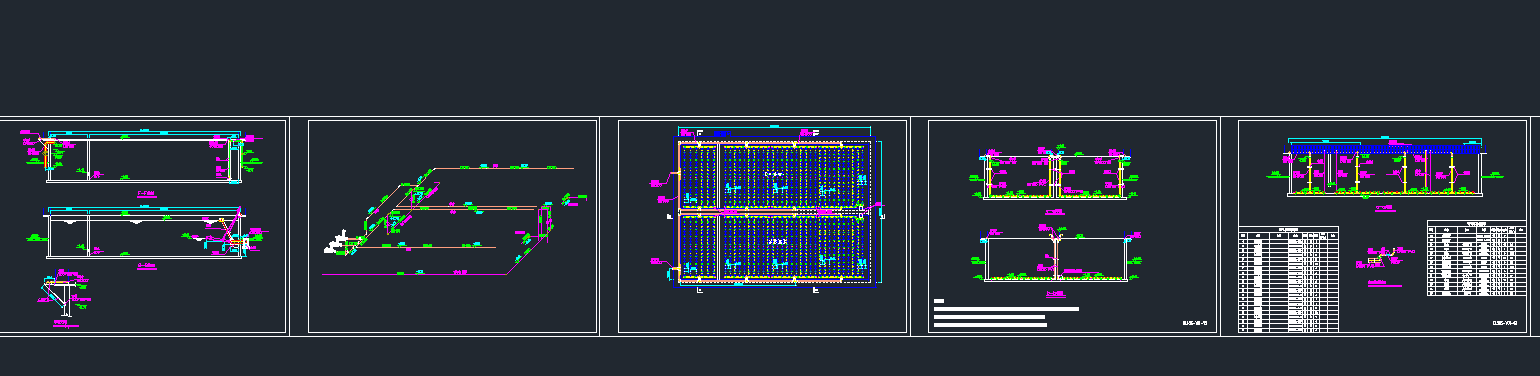Click the fourth sheet drawing number label
Viewport: 1540px width, 376px height.
(x=1195, y=323)
